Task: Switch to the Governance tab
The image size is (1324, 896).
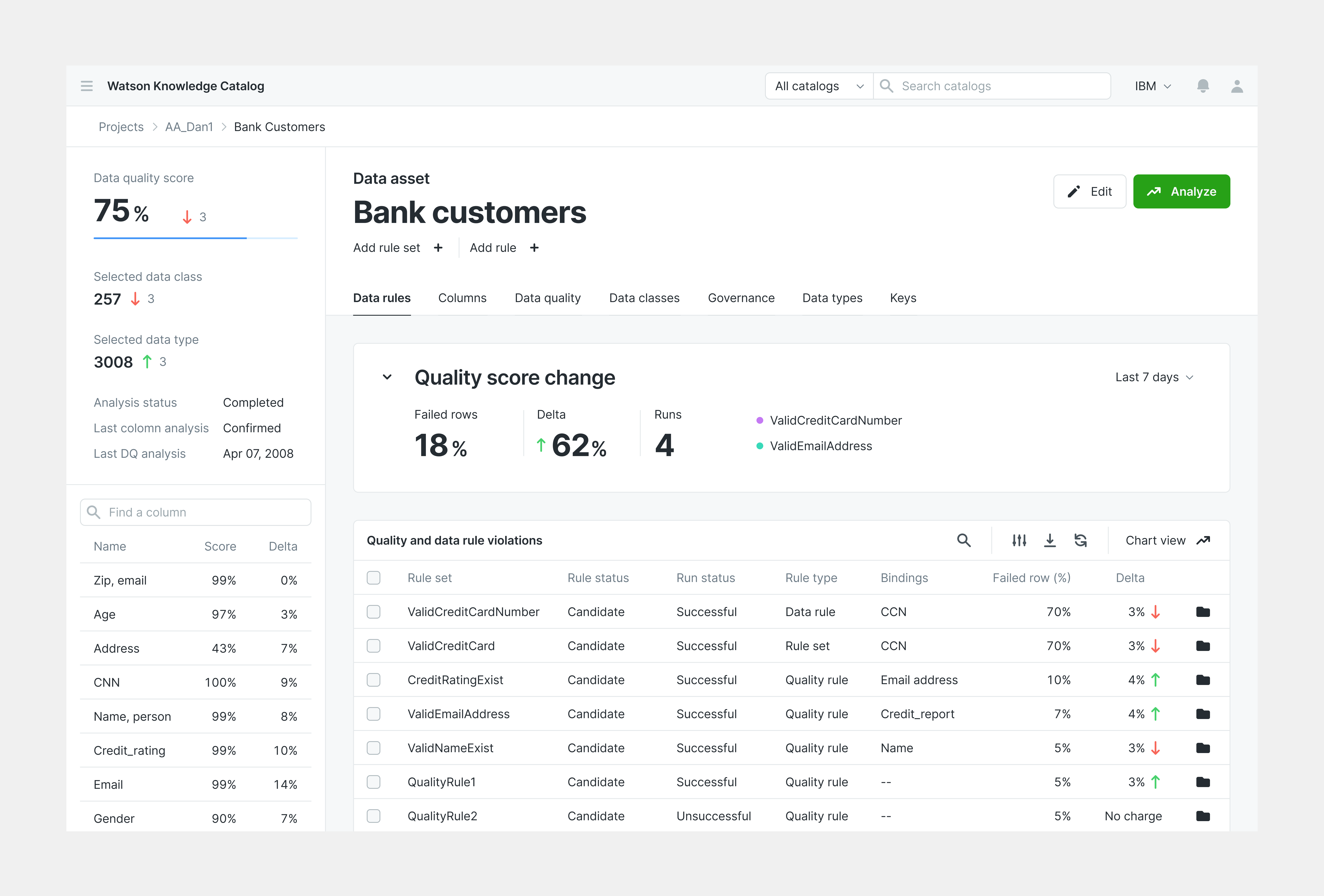Action: pyautogui.click(x=741, y=298)
